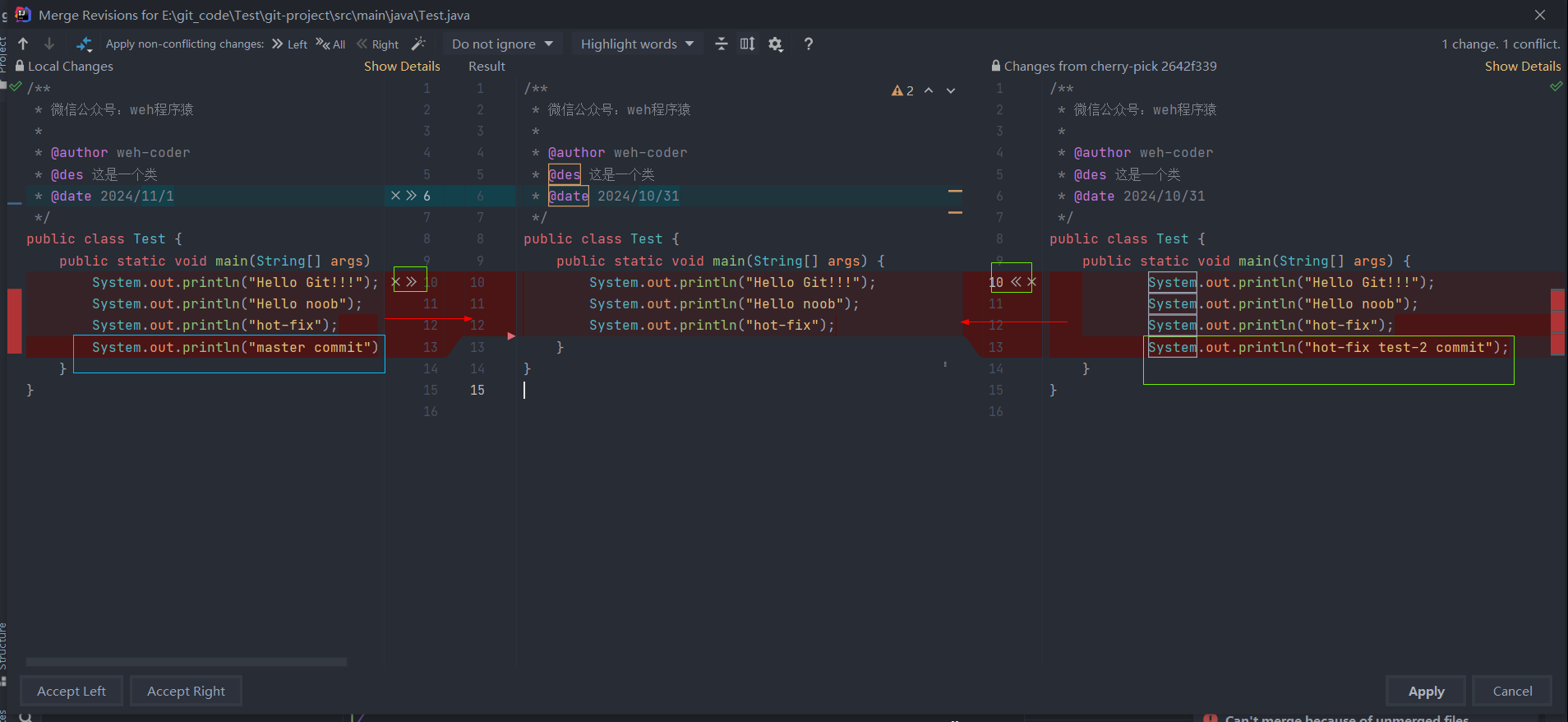Screen dimensions: 1568x722
Task: Click the dialog title 'Merge Revisions for' path
Action: coord(255,16)
